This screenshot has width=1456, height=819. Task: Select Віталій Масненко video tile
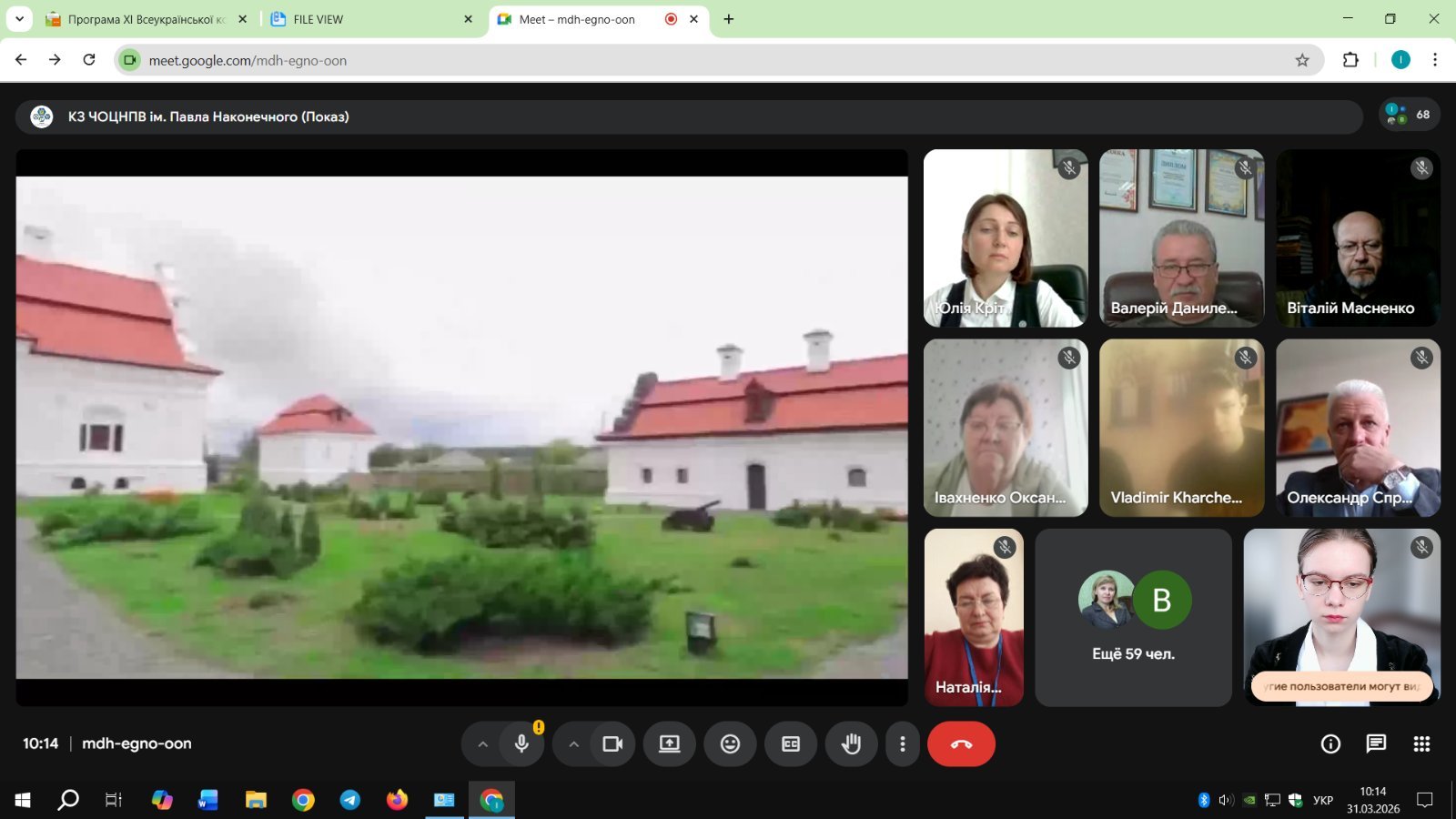click(1358, 238)
